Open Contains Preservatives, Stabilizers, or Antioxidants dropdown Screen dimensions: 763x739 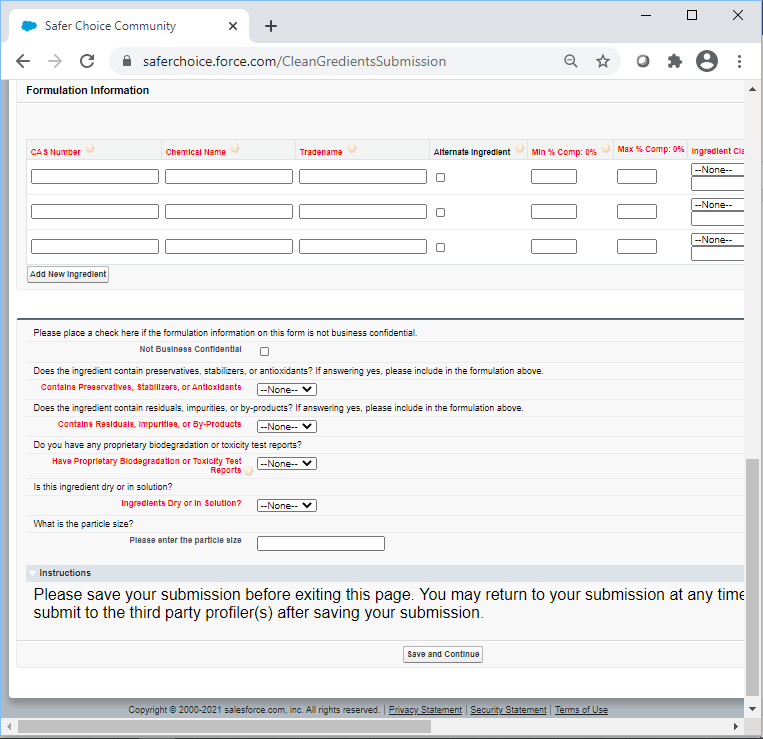tap(286, 390)
